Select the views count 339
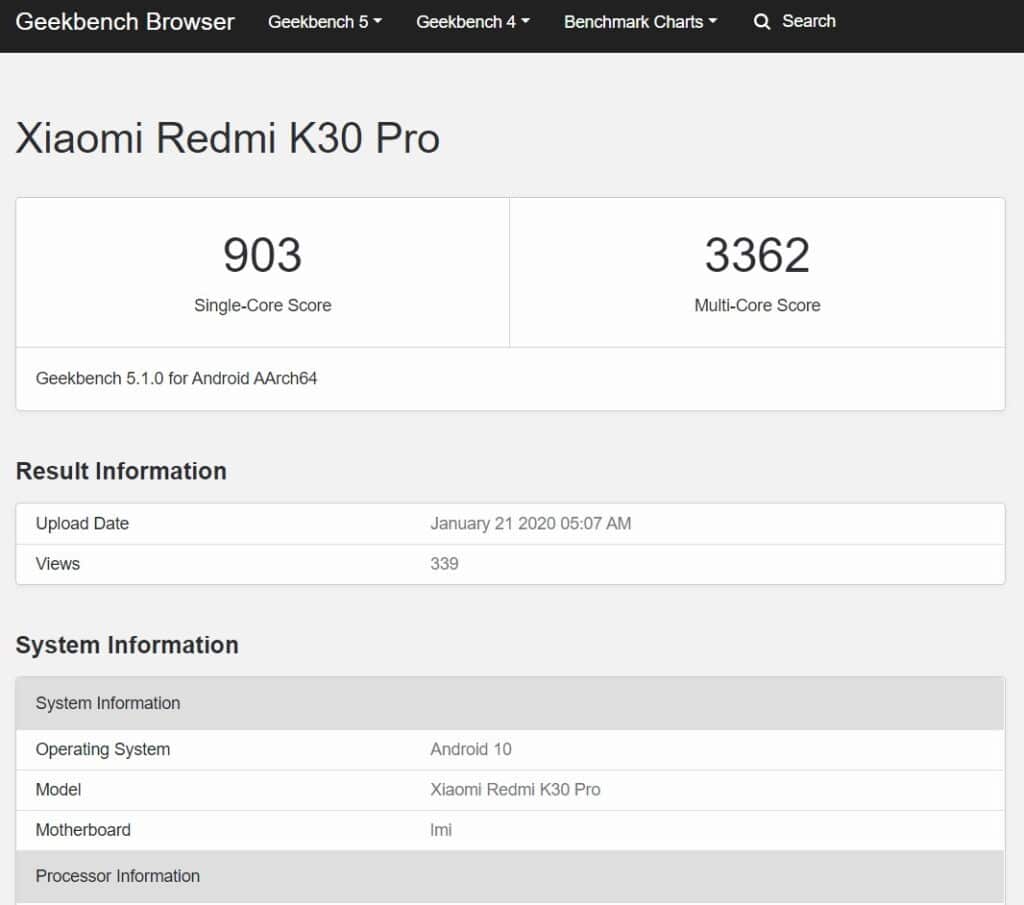Screen dimensions: 1024x905 444,564
